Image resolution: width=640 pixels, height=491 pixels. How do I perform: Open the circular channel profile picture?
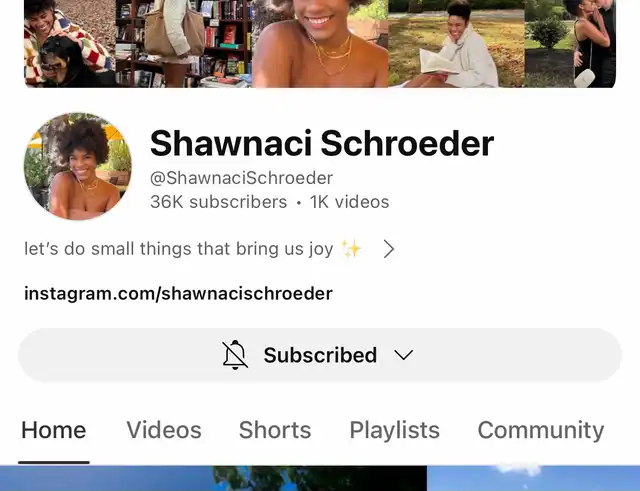(78, 166)
